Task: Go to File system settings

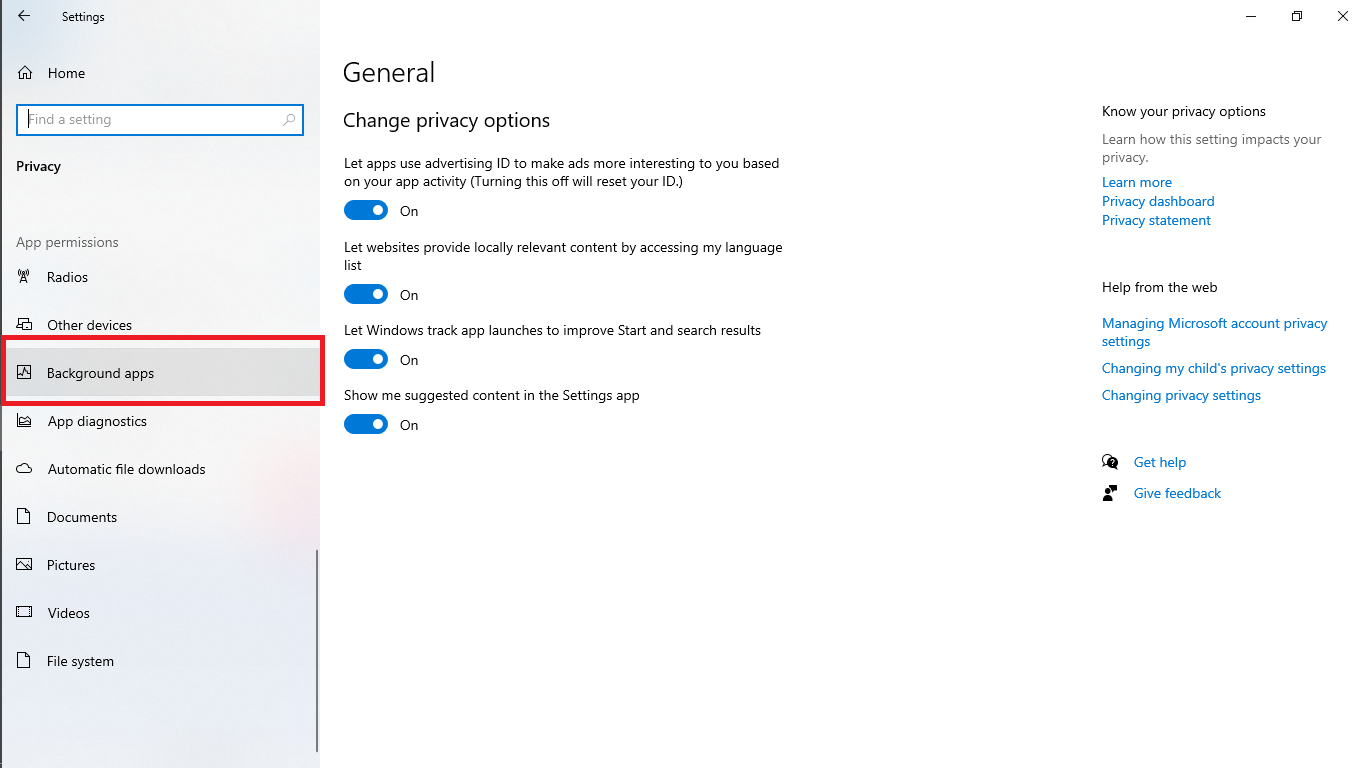Action: point(80,661)
